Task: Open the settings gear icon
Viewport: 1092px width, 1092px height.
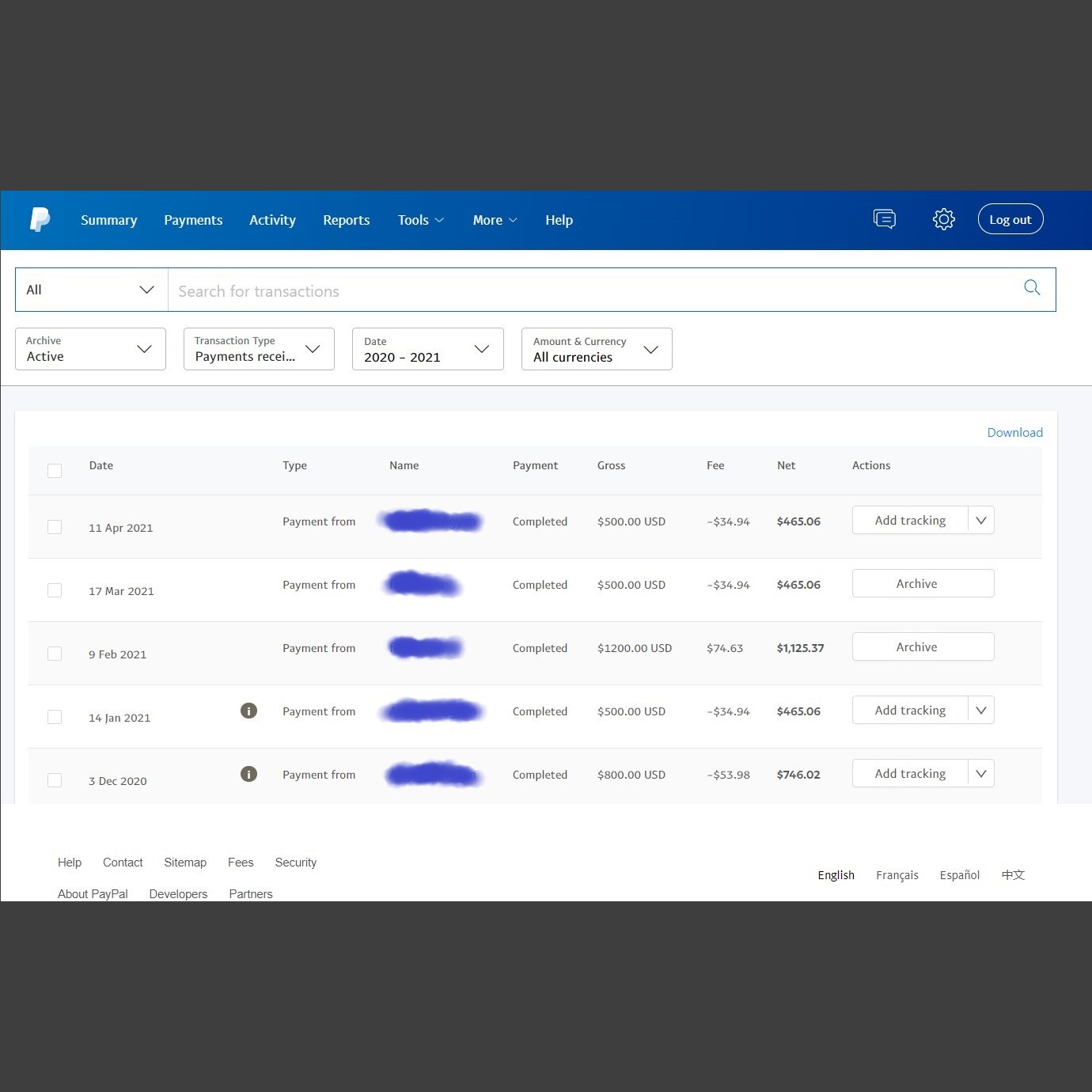Action: click(x=943, y=219)
